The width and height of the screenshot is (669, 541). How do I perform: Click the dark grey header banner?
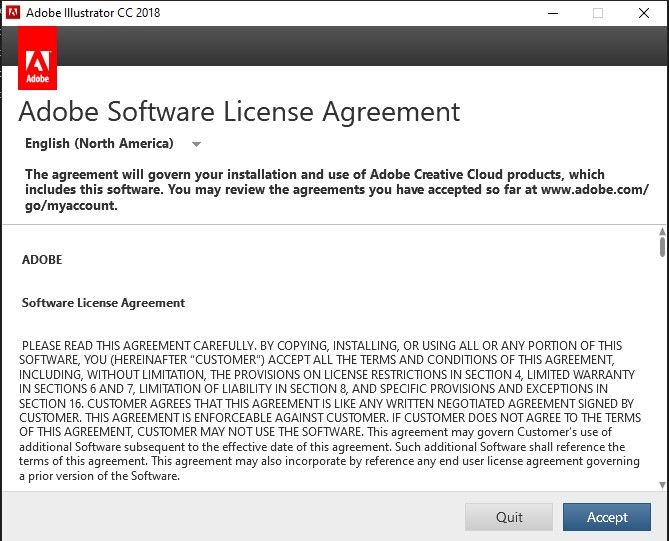pyautogui.click(x=360, y=46)
